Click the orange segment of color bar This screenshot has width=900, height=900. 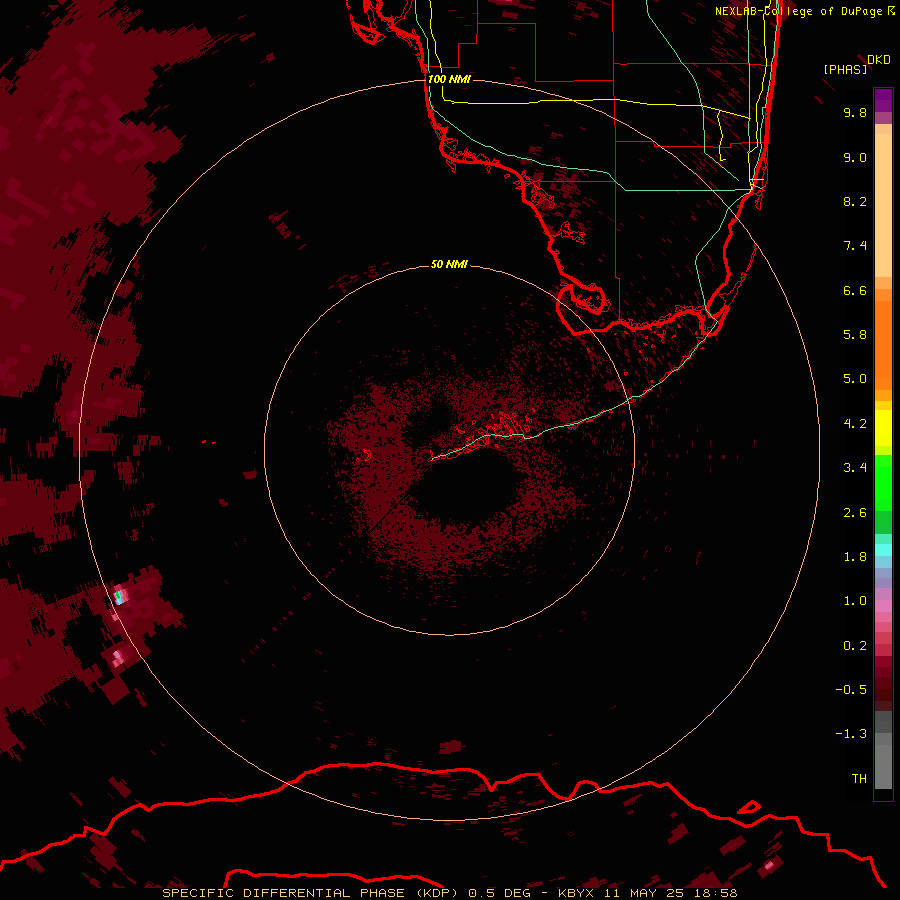(x=883, y=344)
